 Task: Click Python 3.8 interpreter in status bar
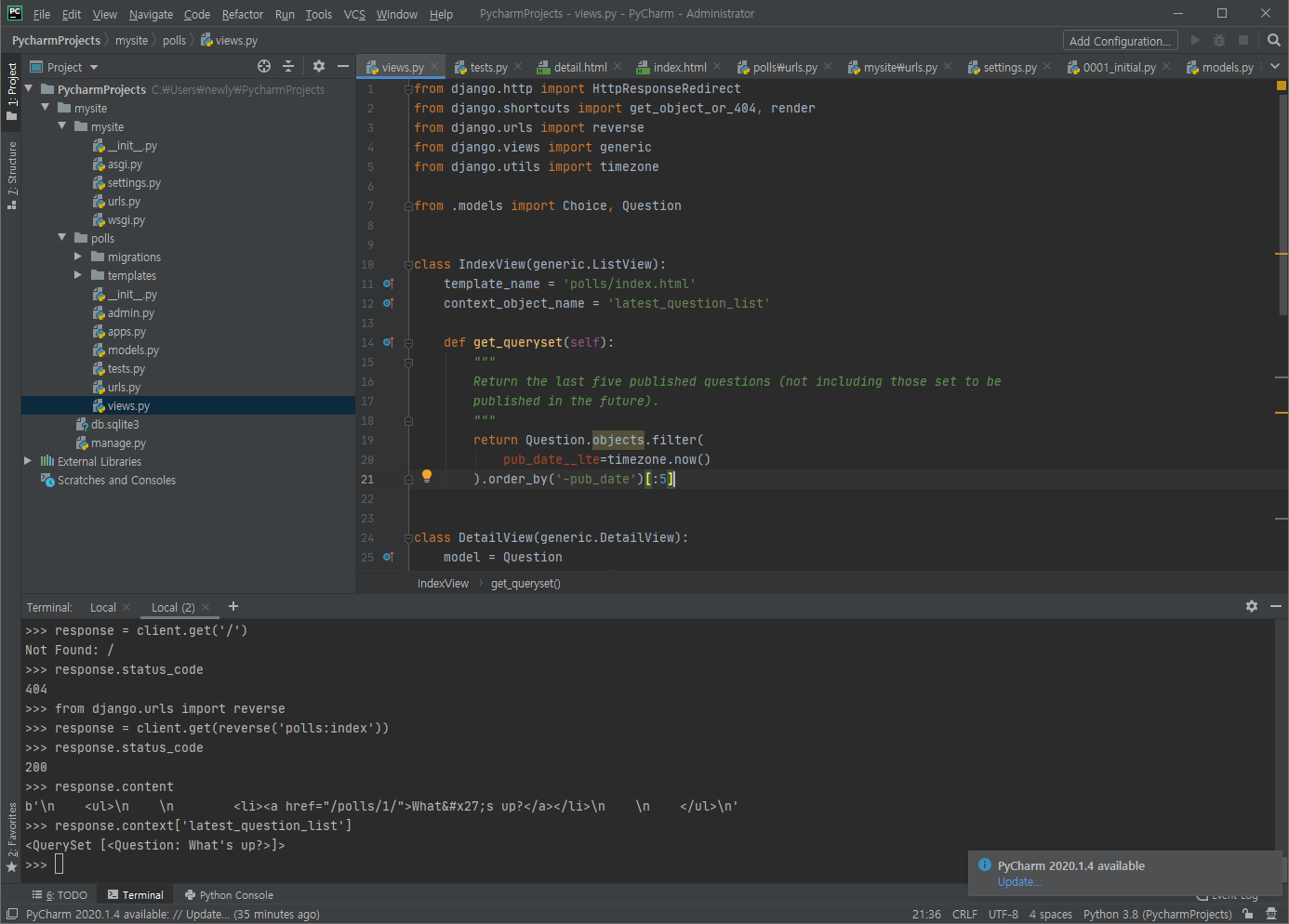click(x=1157, y=915)
